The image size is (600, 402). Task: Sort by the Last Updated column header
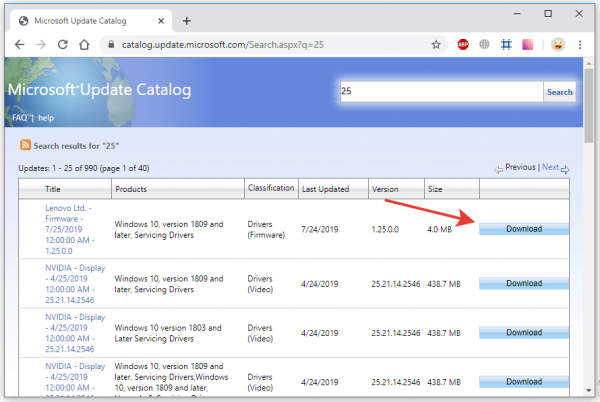pyautogui.click(x=325, y=189)
